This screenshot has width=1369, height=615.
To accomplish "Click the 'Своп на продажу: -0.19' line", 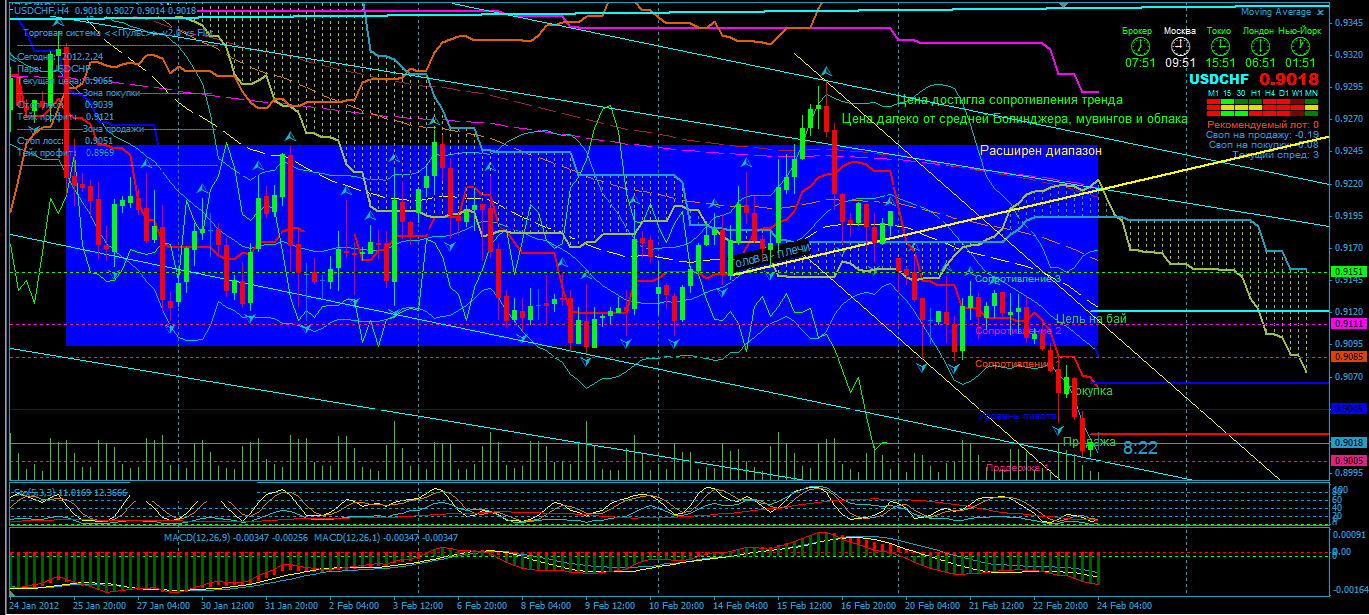I will point(1262,135).
